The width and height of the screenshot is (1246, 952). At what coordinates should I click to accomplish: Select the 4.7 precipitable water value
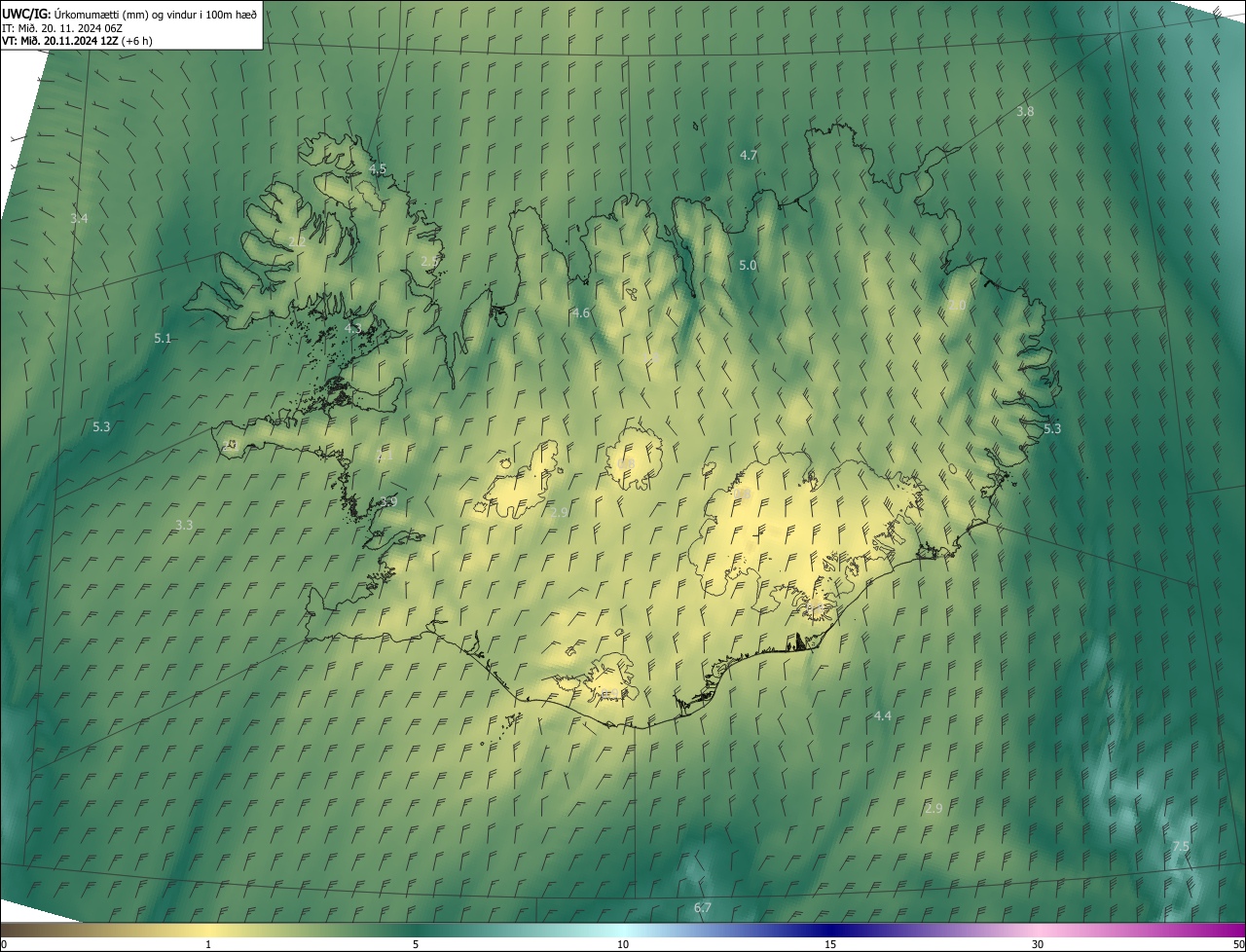[749, 155]
